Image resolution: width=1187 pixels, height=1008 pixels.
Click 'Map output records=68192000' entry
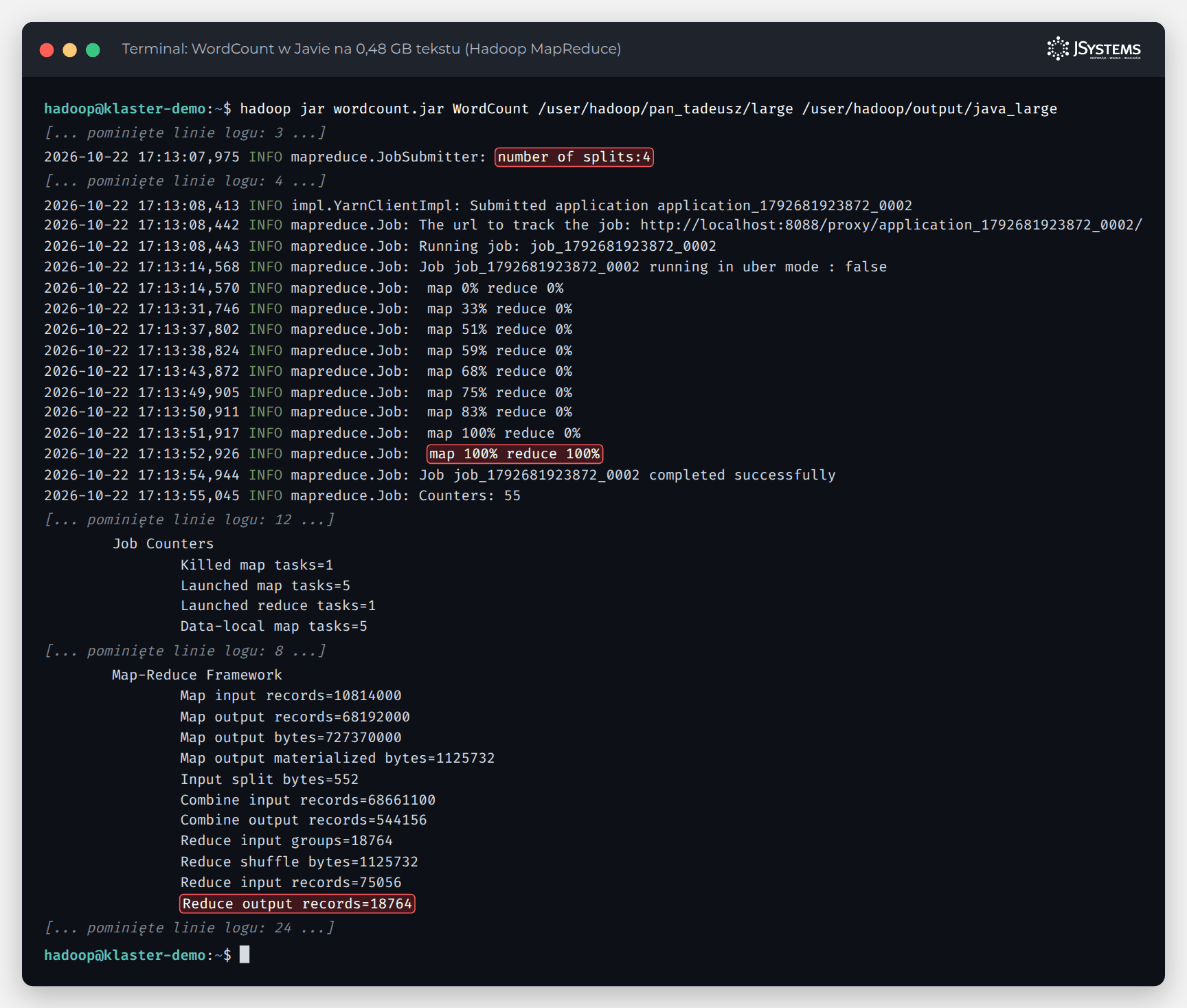(295, 717)
